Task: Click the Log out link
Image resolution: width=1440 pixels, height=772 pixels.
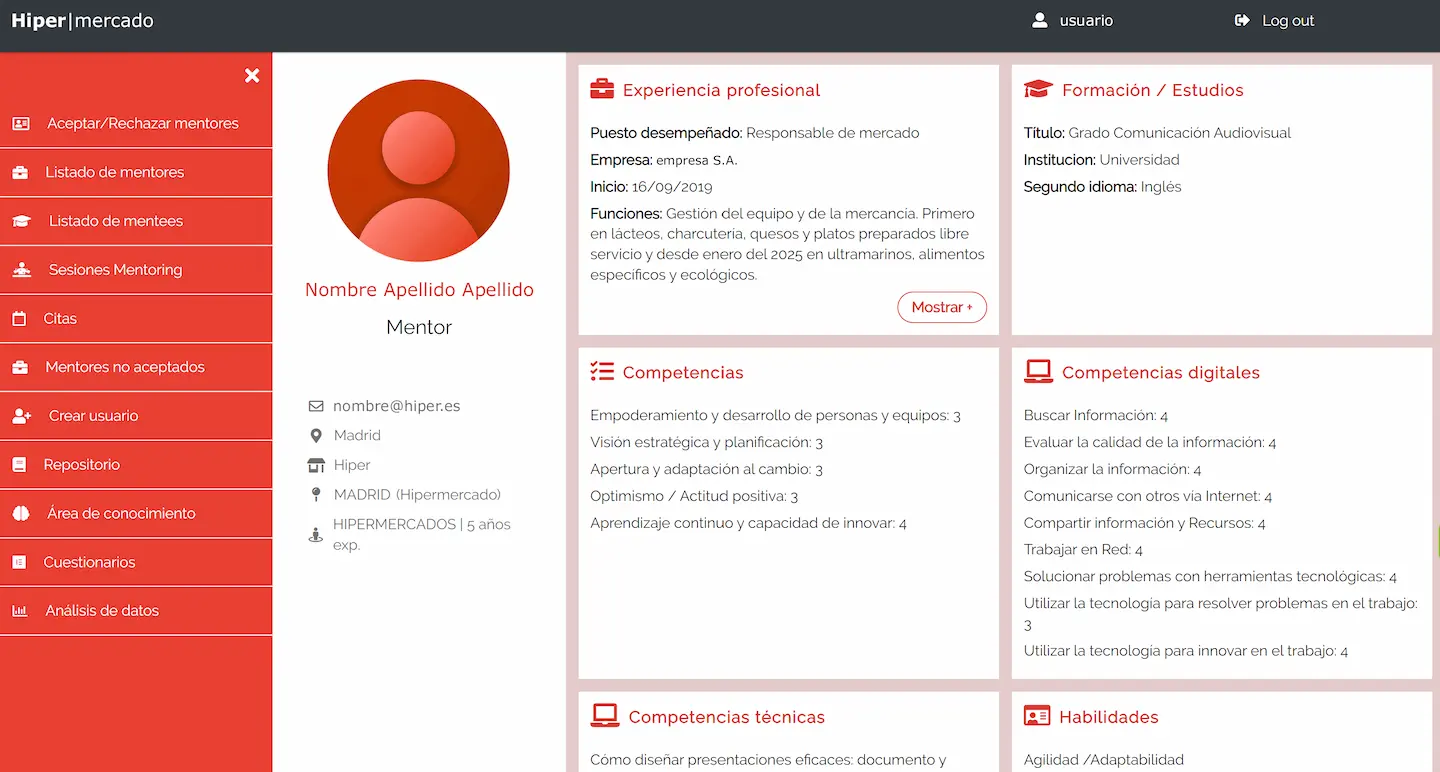Action: coord(1288,21)
